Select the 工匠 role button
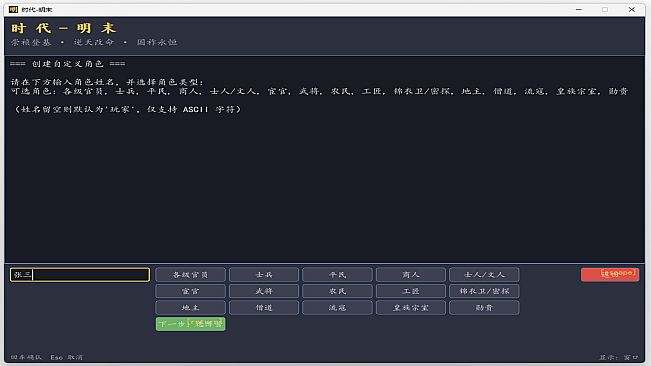Screen dimensions: 651x366 click(411, 291)
